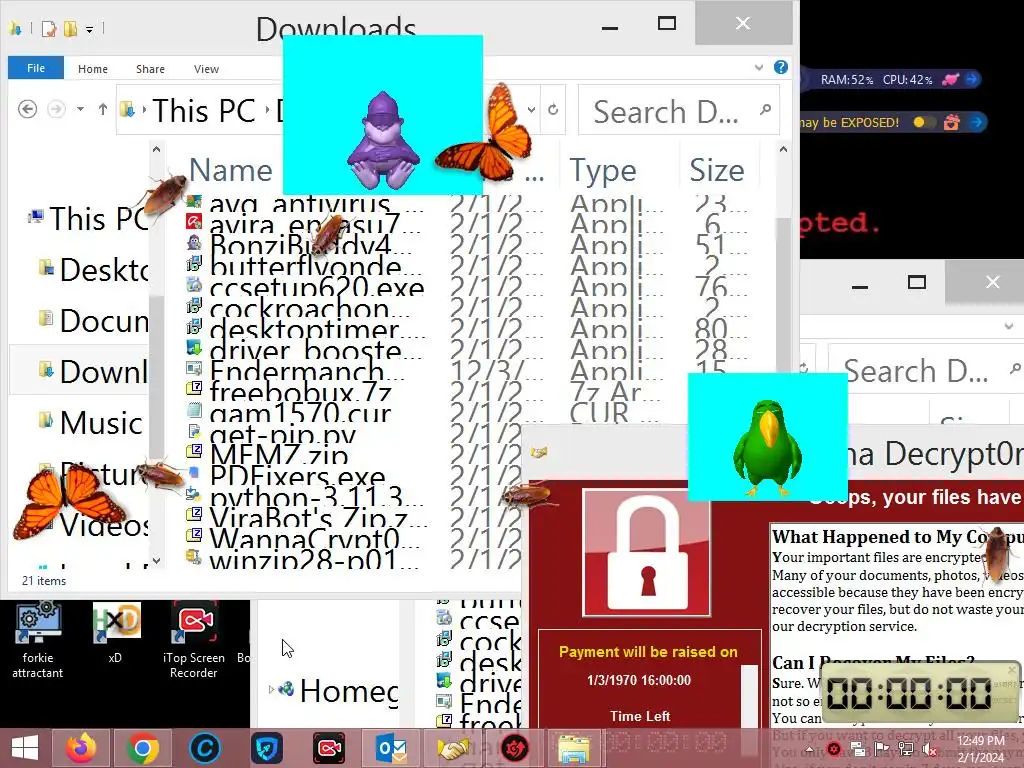The height and width of the screenshot is (768, 1024).
Task: Expand the Homegroup tree node
Action: tap(272, 689)
